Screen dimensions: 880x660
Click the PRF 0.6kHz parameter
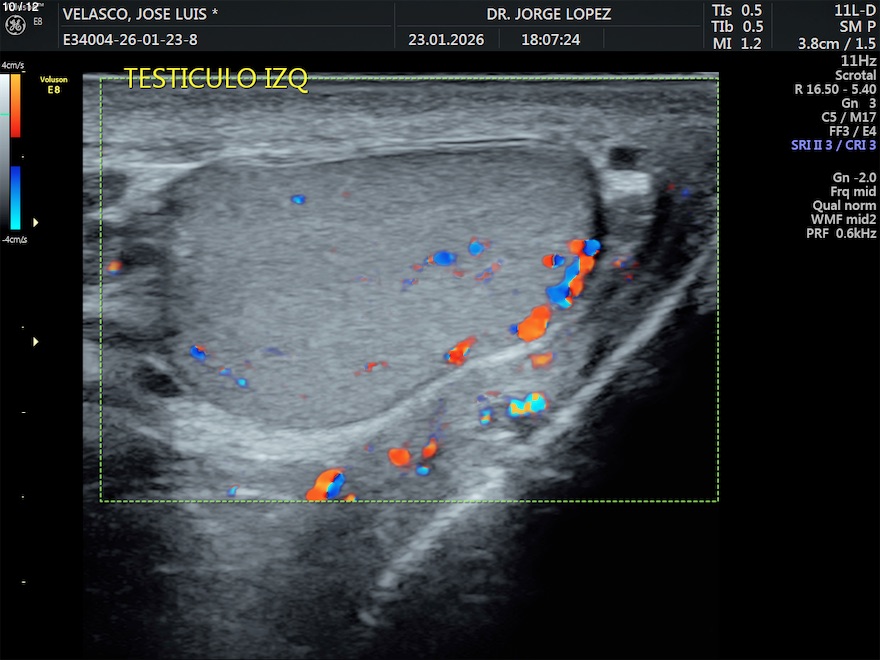[x=841, y=233]
